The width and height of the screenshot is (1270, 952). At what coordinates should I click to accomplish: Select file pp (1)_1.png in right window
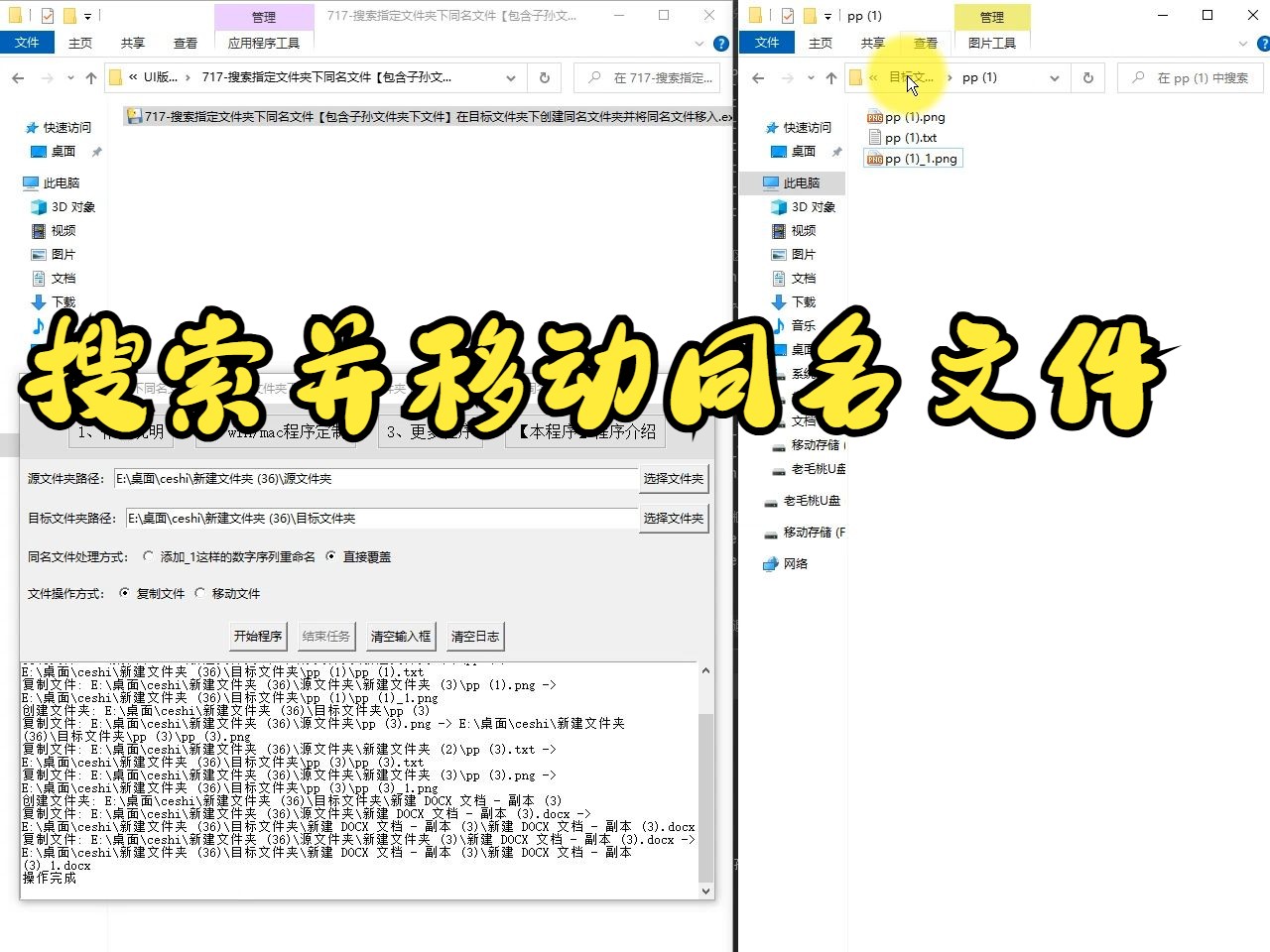(x=913, y=159)
